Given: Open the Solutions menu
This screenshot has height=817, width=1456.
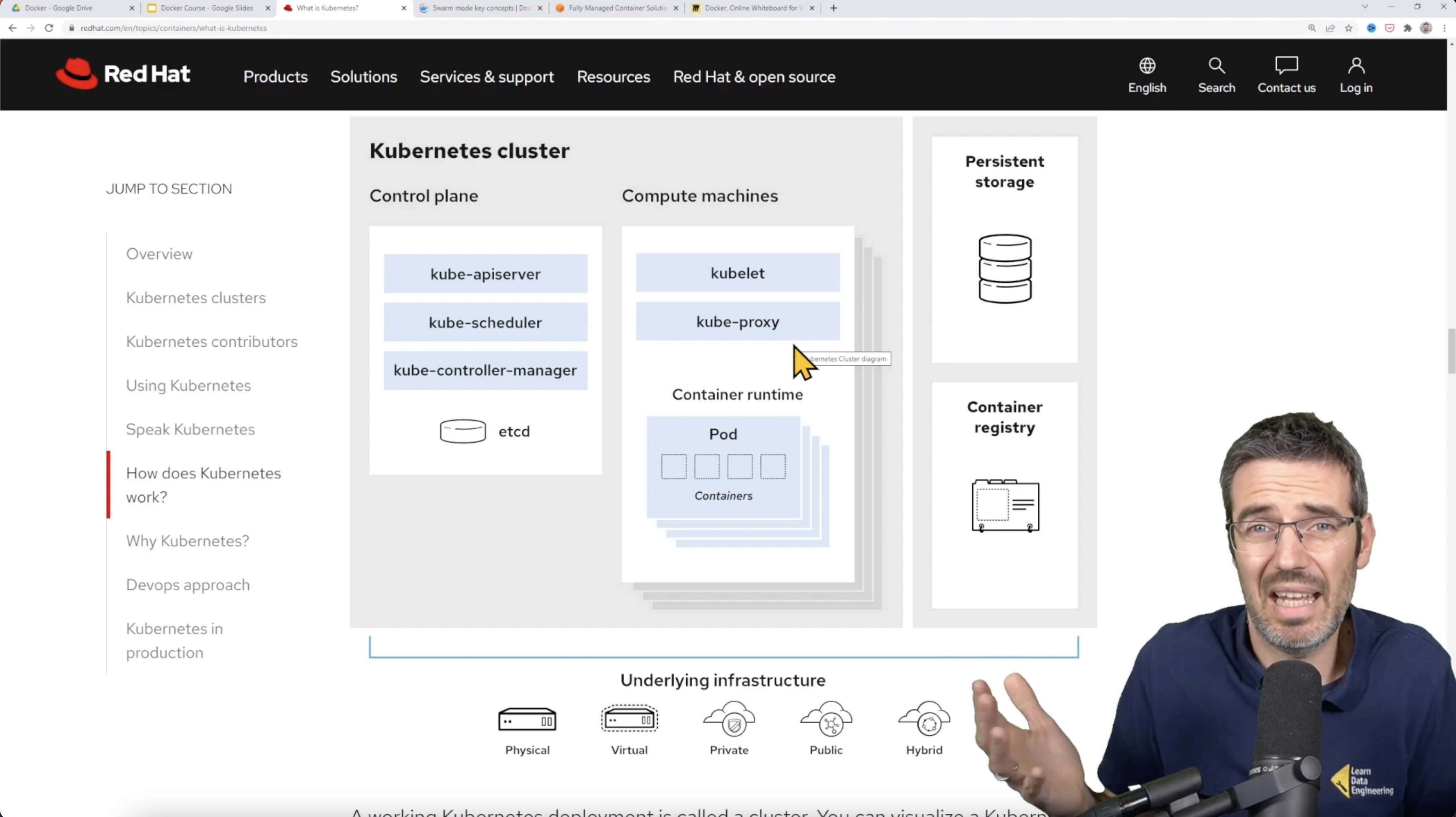Looking at the screenshot, I should pos(363,76).
